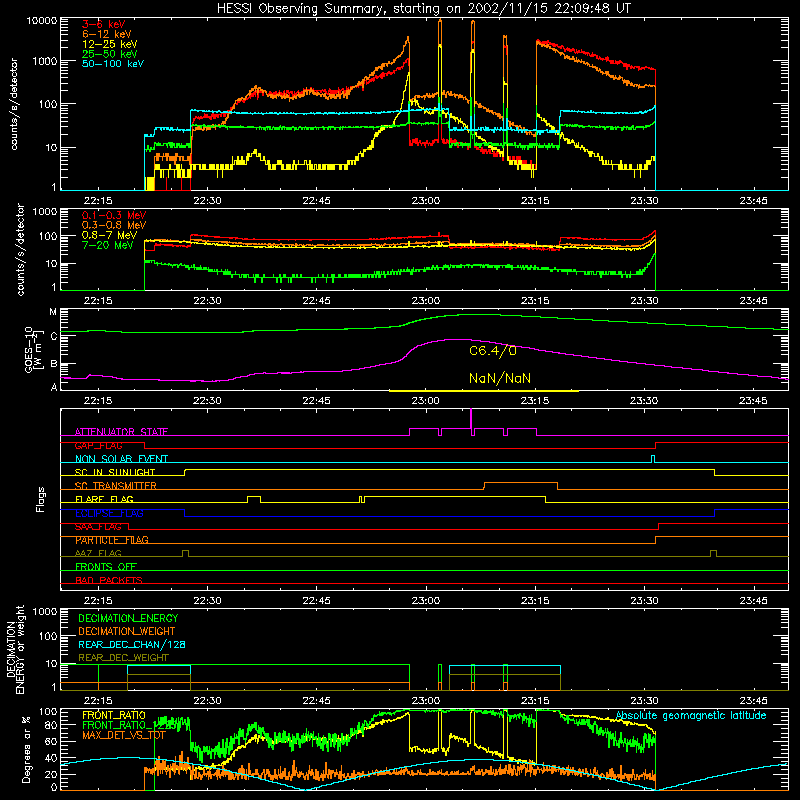Click the 22:30 tick under the GOES panel
Screen dimensions: 800x800
207,401
